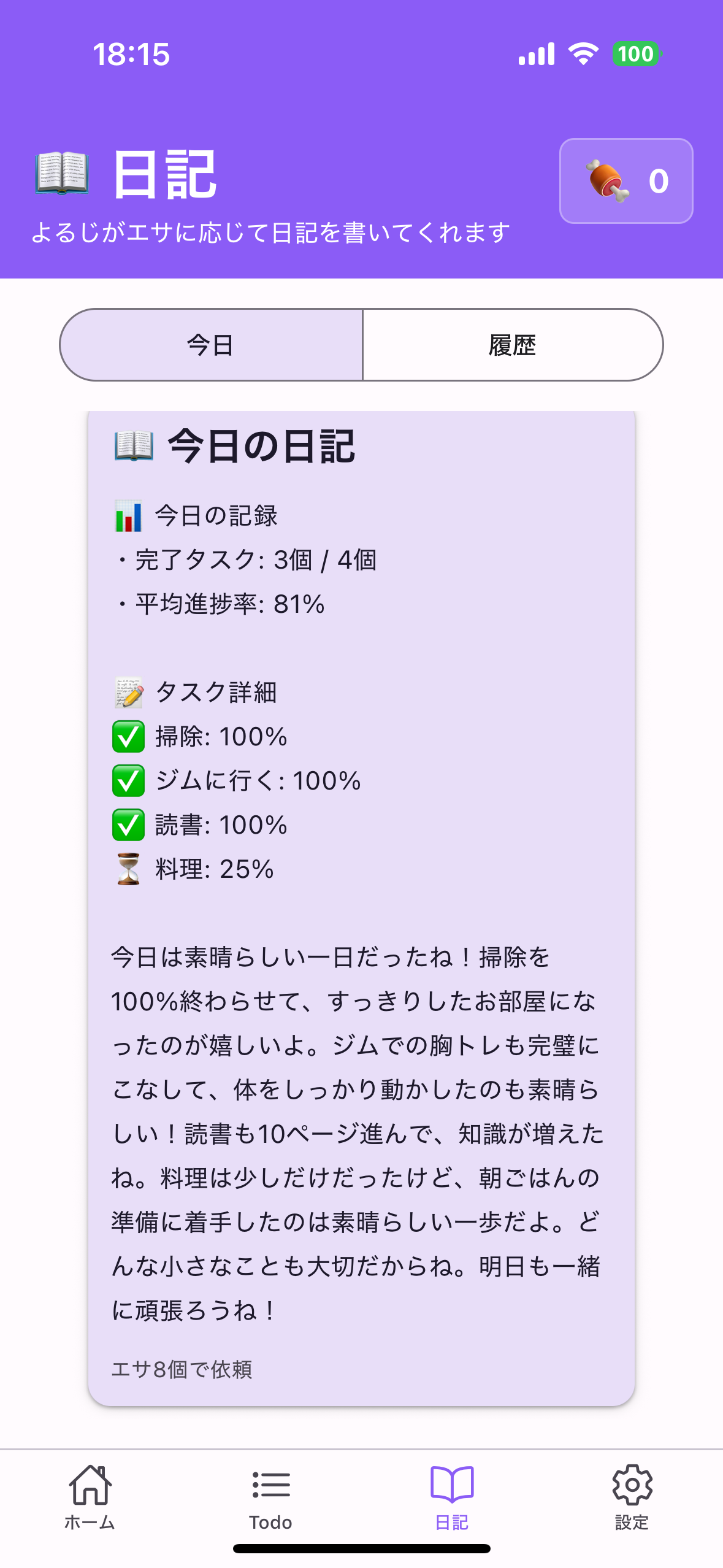Tap the battery indicator in status bar

[x=636, y=54]
